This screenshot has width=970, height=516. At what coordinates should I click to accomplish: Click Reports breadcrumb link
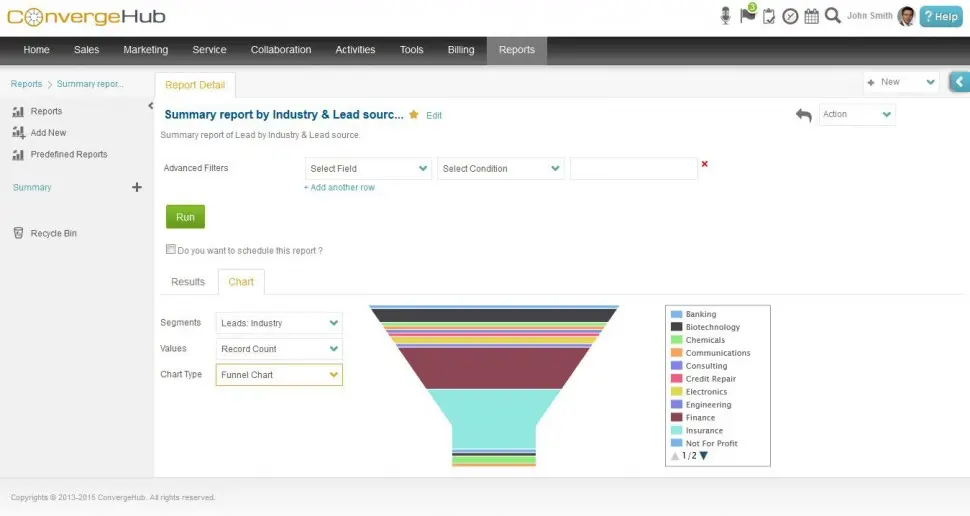click(x=26, y=84)
